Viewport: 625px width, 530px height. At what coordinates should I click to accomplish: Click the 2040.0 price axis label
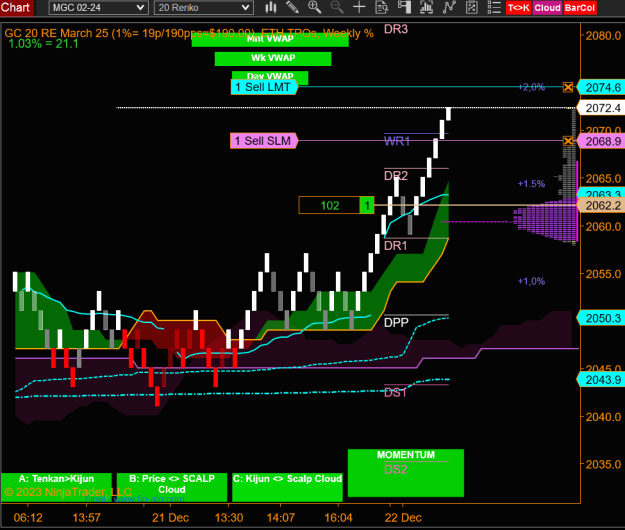pyautogui.click(x=603, y=417)
